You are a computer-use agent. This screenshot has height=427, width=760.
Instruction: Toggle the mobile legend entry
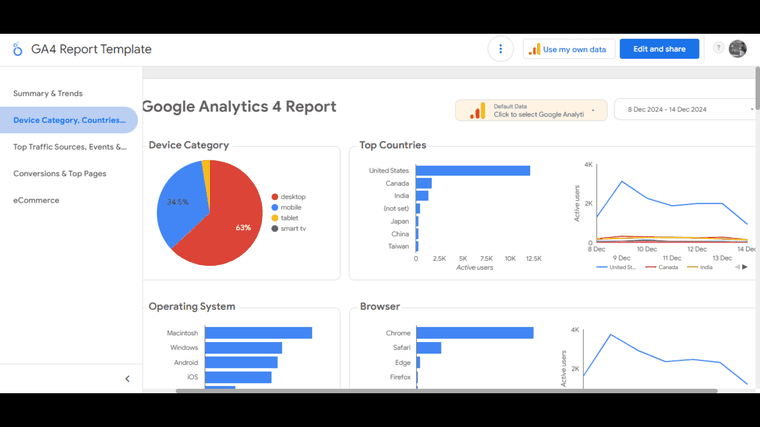click(286, 207)
